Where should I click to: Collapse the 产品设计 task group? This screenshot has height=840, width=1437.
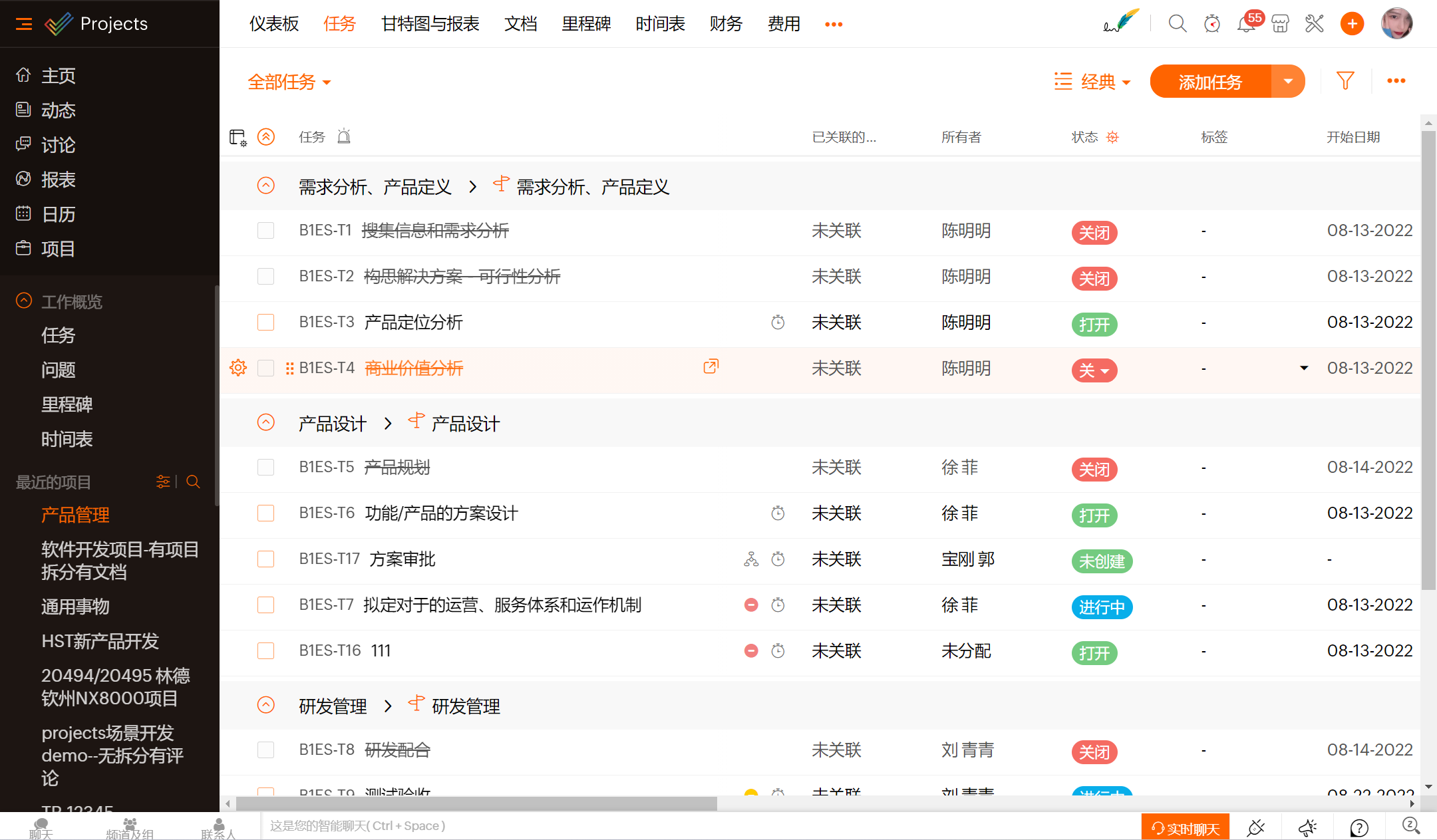click(x=265, y=422)
